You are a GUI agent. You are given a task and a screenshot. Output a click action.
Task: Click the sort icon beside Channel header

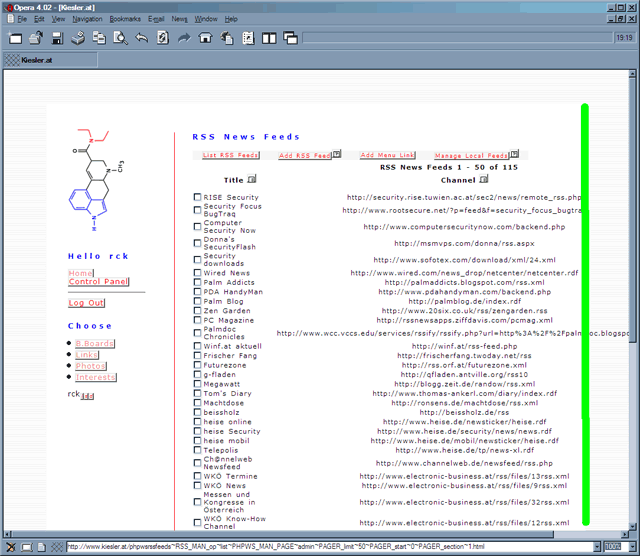tap(484, 180)
